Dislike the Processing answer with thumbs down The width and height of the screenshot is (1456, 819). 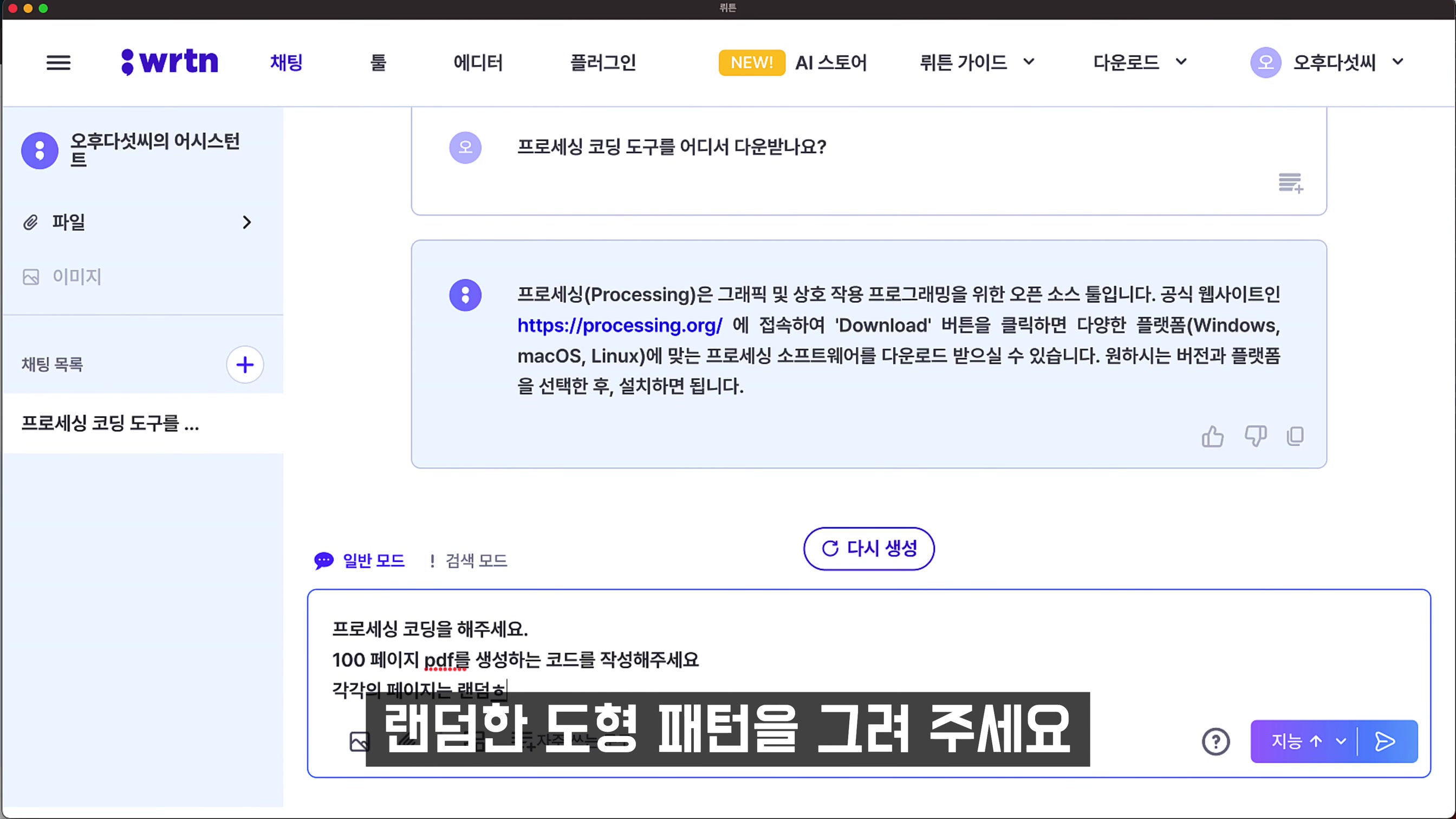(x=1256, y=437)
